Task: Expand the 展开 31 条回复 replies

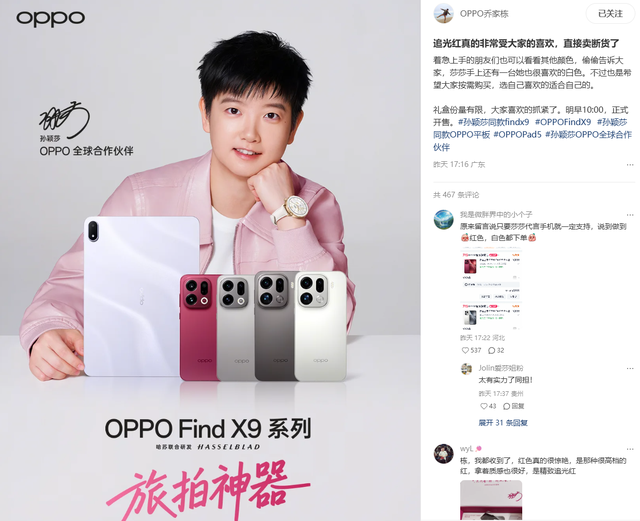Action: pyautogui.click(x=503, y=423)
